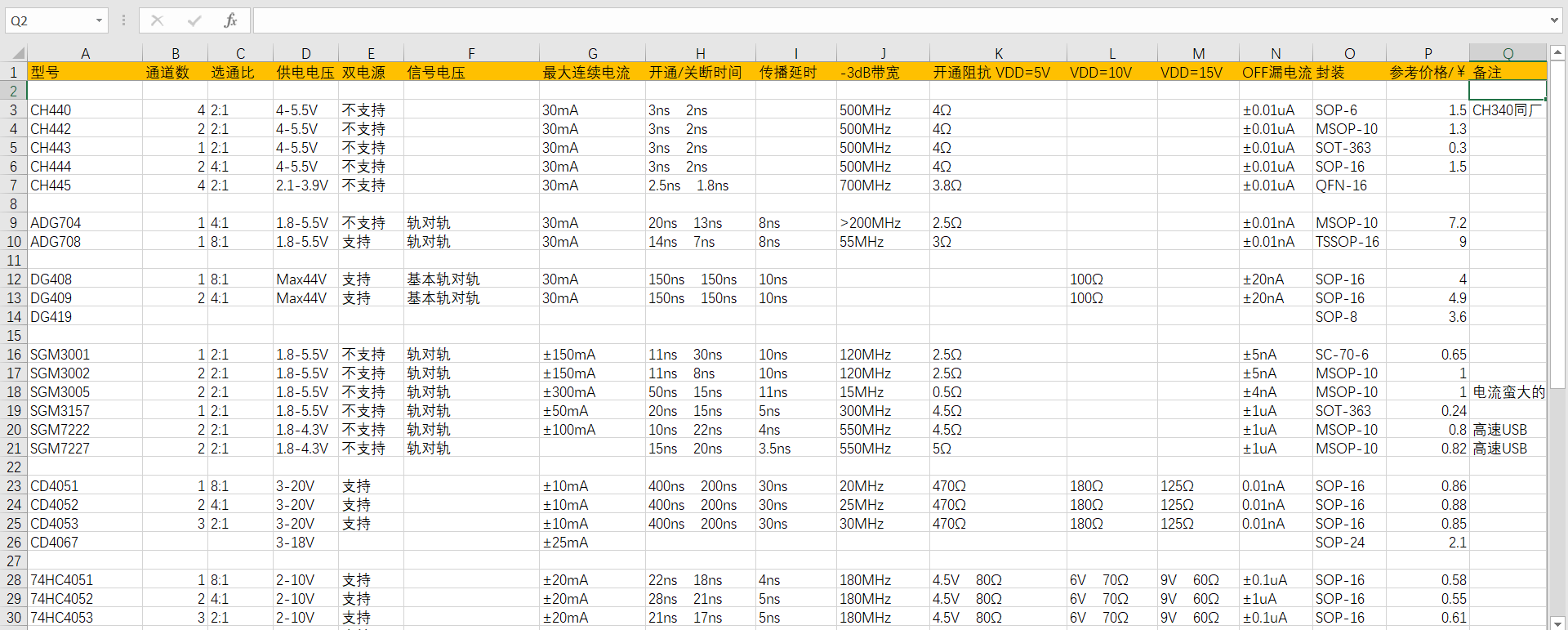Click cell CH440
The width and height of the screenshot is (1568, 630).
coord(85,109)
